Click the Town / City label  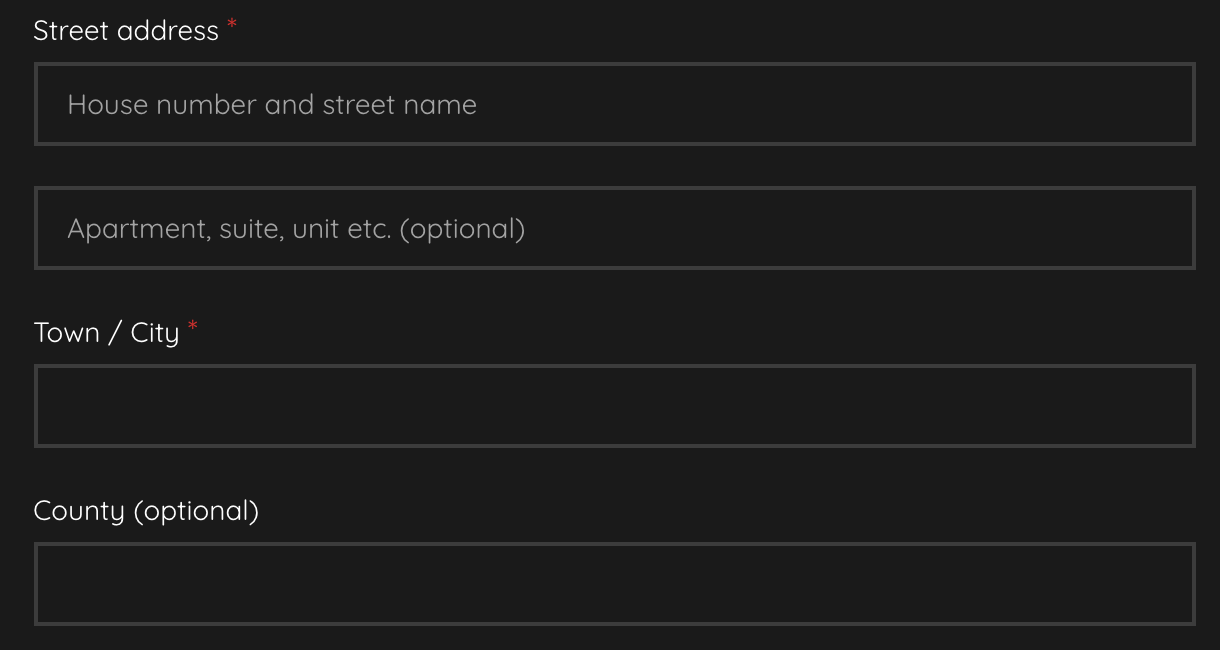click(x=106, y=333)
